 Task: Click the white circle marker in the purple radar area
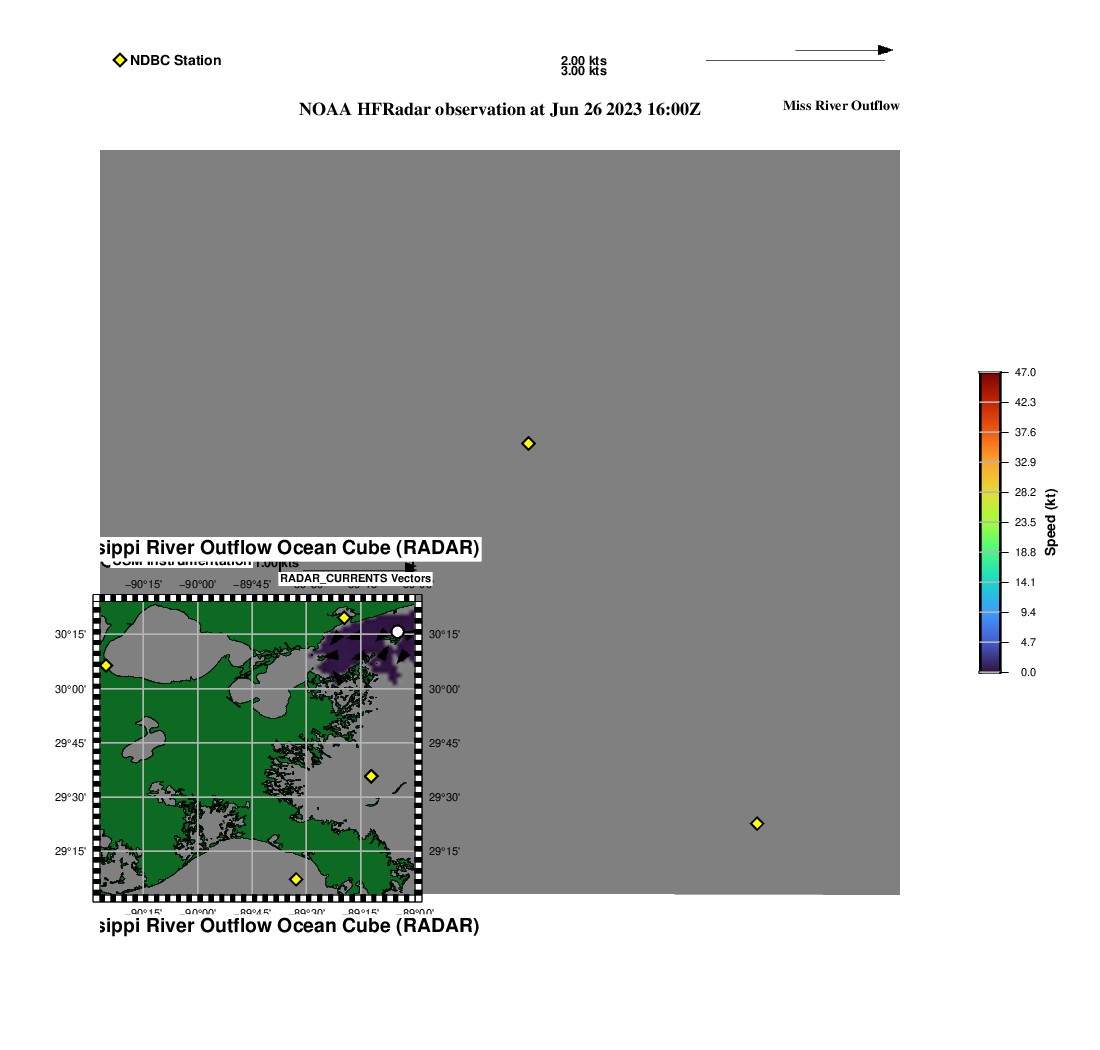coord(397,632)
